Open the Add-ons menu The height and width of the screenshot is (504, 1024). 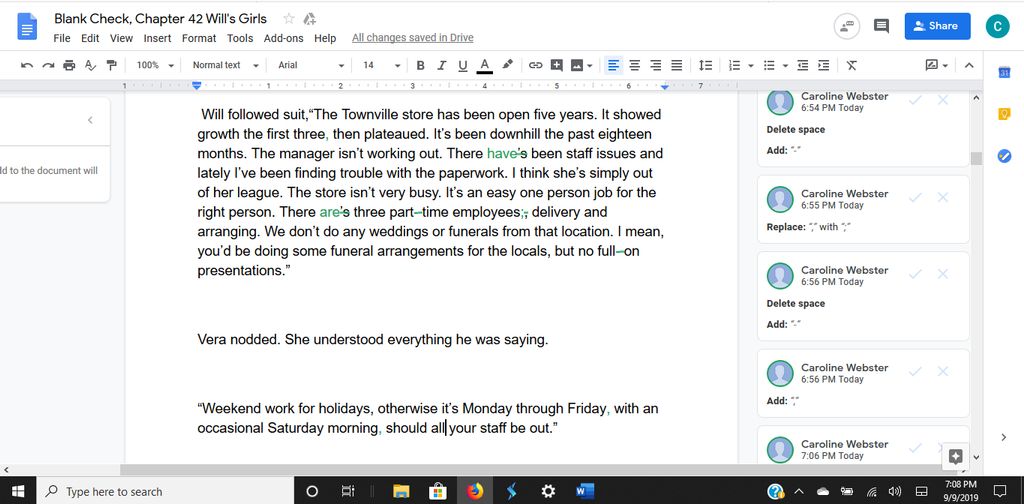[283, 38]
